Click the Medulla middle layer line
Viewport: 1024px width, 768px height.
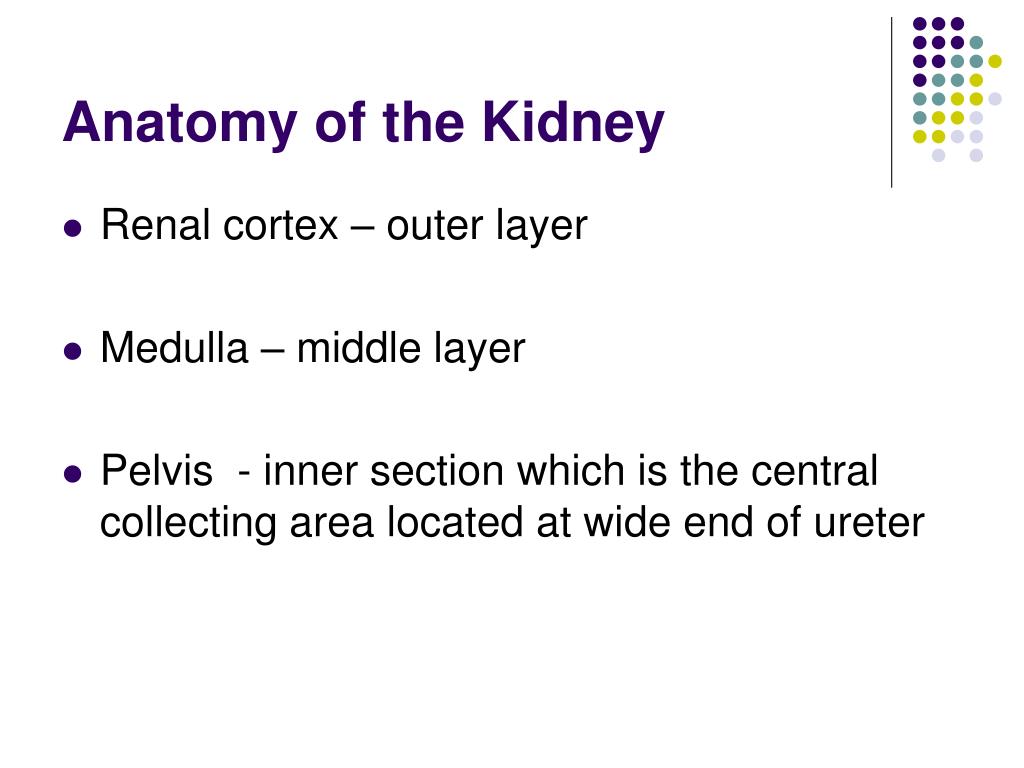(x=313, y=349)
